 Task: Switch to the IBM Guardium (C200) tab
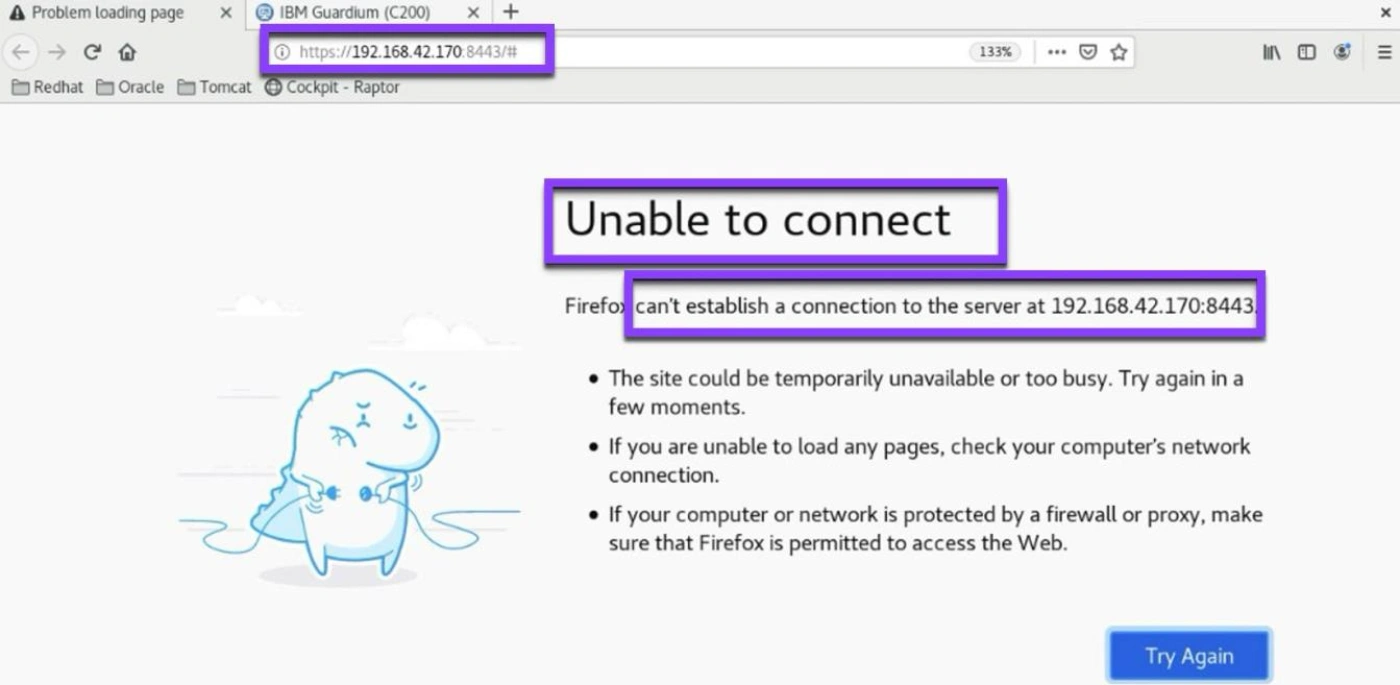[355, 13]
